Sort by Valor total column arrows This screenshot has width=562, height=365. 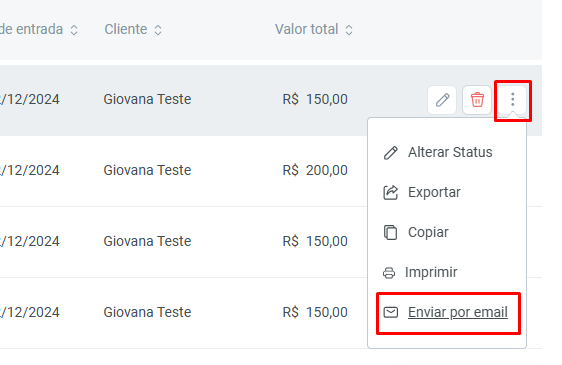pos(349,30)
